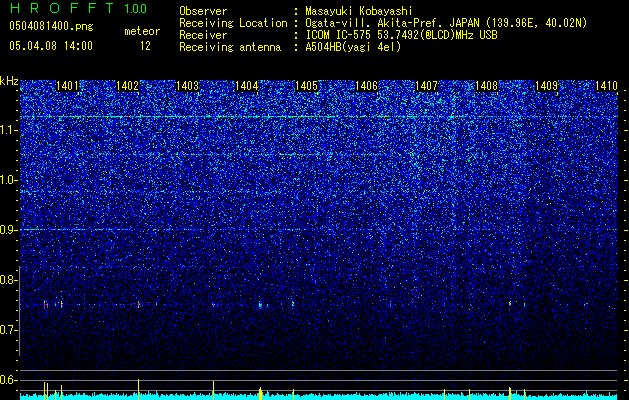This screenshot has width=629, height=400.
Task: Select the 0504081400.png filename text
Action: (x=51, y=27)
